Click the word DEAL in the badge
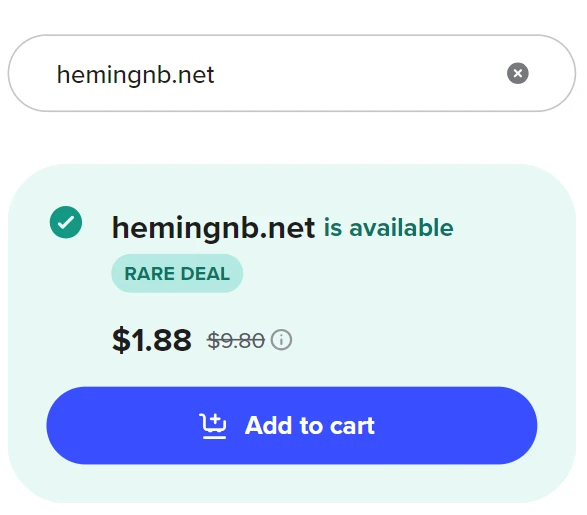This screenshot has width=587, height=515. (205, 274)
